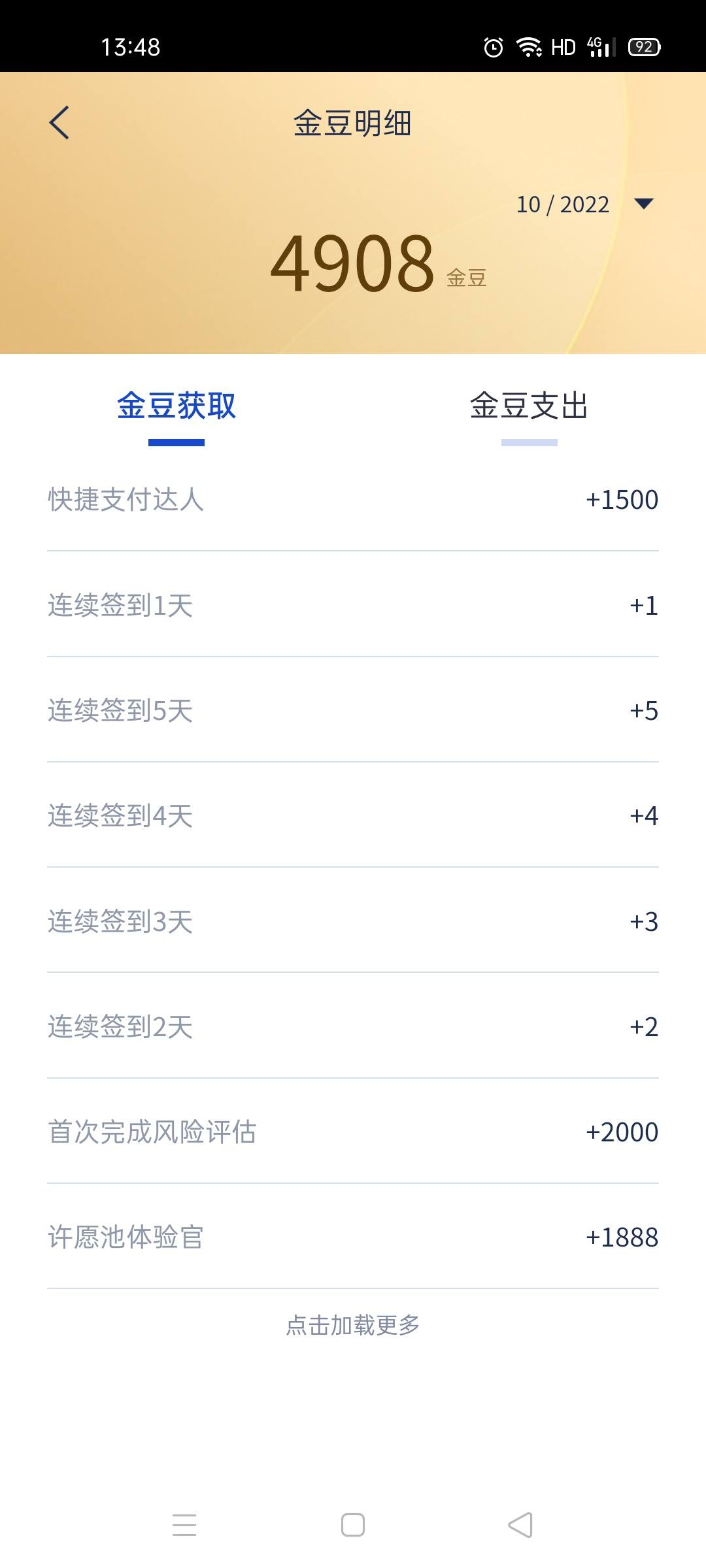Tap the battery level indicator
The width and height of the screenshot is (706, 1568).
point(645,47)
